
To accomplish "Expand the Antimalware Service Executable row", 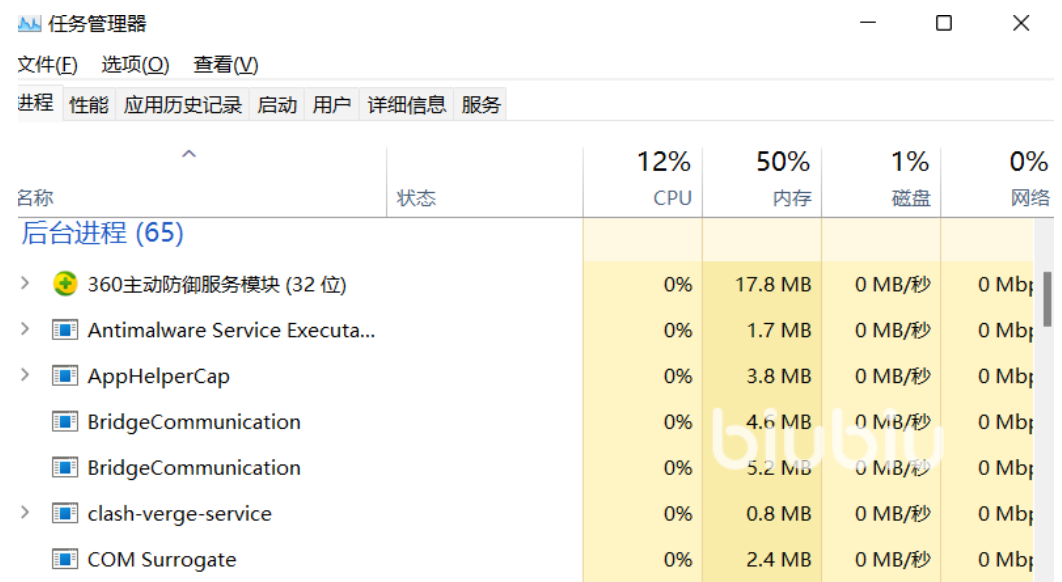I will (25, 329).
